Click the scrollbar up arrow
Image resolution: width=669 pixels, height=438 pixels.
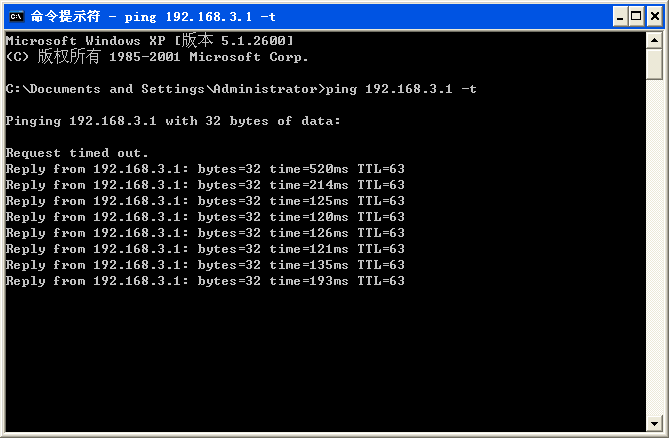(654, 40)
